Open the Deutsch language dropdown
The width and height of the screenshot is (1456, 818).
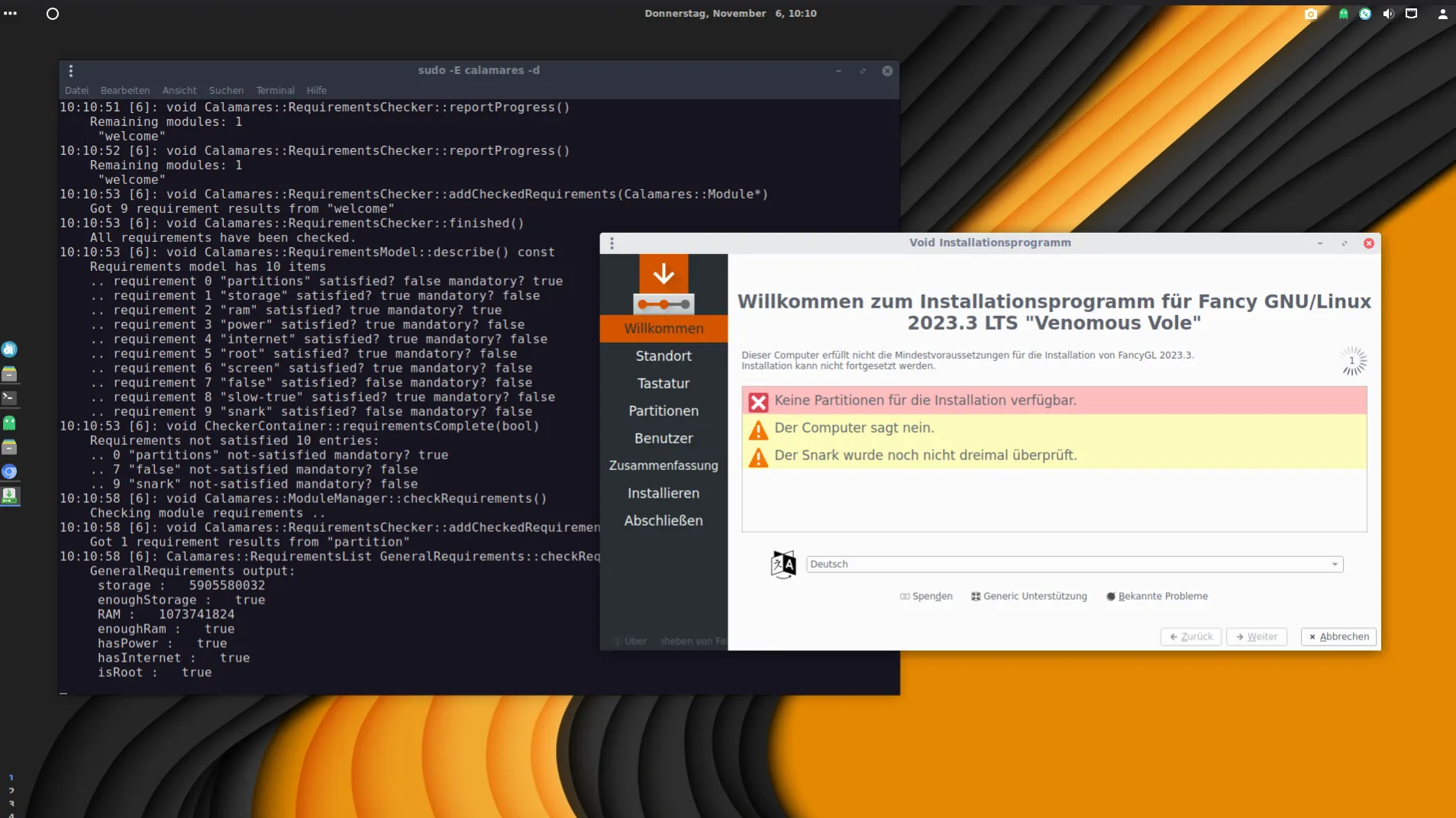click(x=1073, y=565)
